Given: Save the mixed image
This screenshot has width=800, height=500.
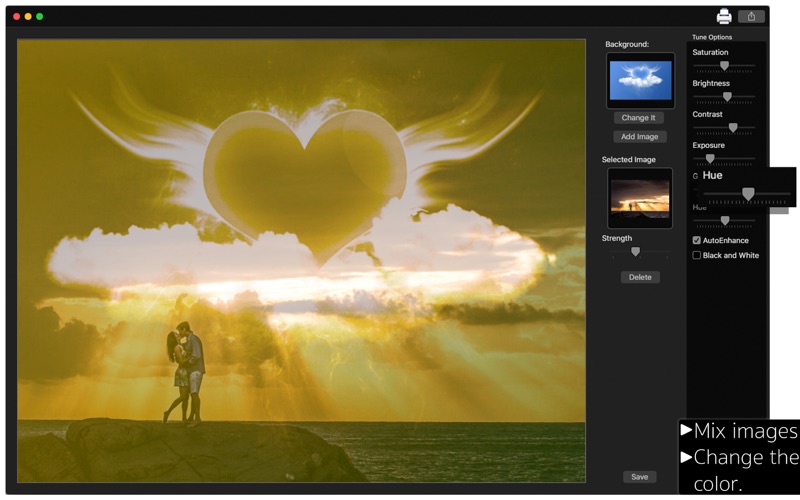Looking at the screenshot, I should pyautogui.click(x=640, y=477).
